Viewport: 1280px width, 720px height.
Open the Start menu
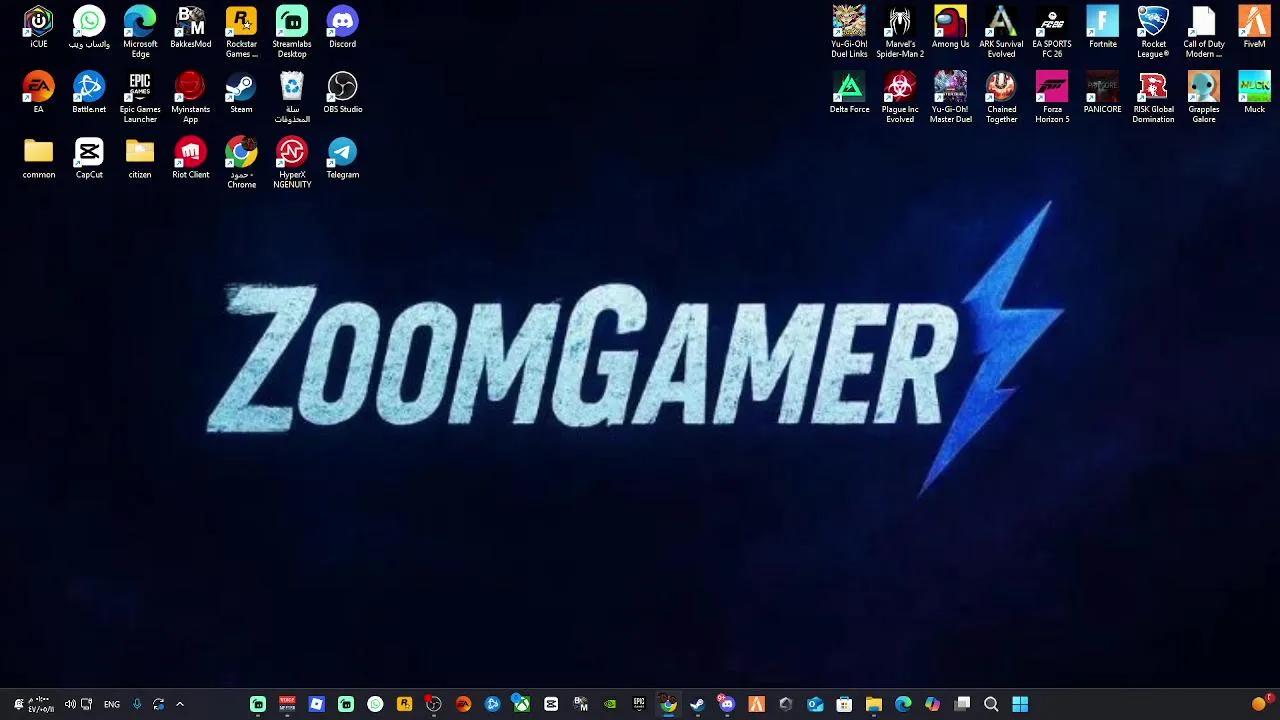[x=1021, y=704]
